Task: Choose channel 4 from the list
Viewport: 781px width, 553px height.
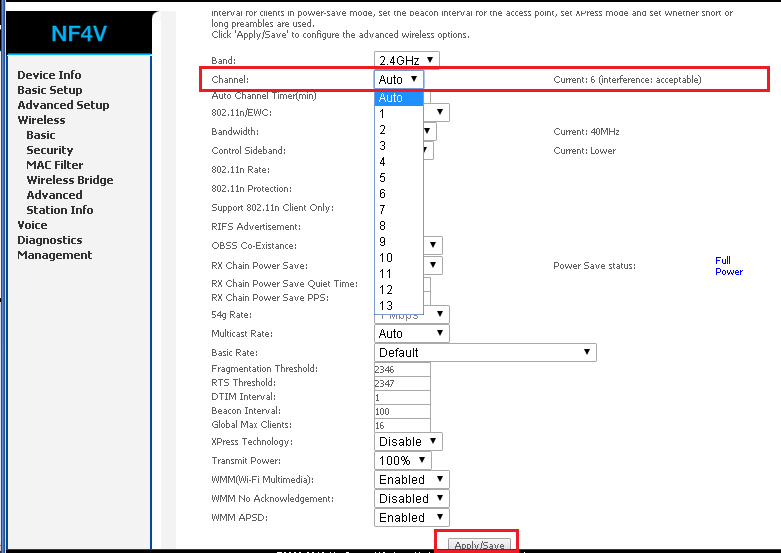Action: pyautogui.click(x=398, y=161)
